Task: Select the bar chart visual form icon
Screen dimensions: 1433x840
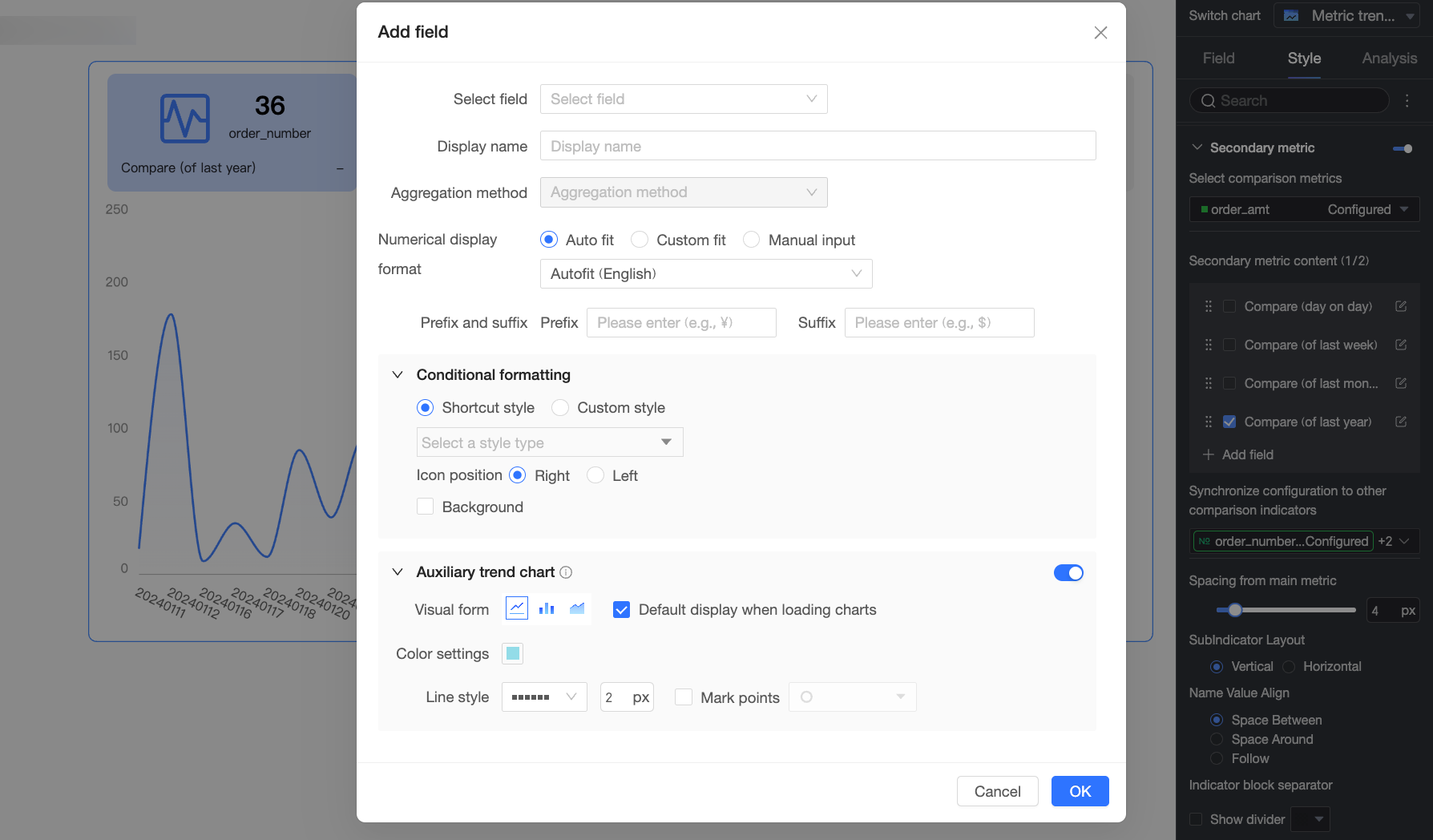Action: 547,609
